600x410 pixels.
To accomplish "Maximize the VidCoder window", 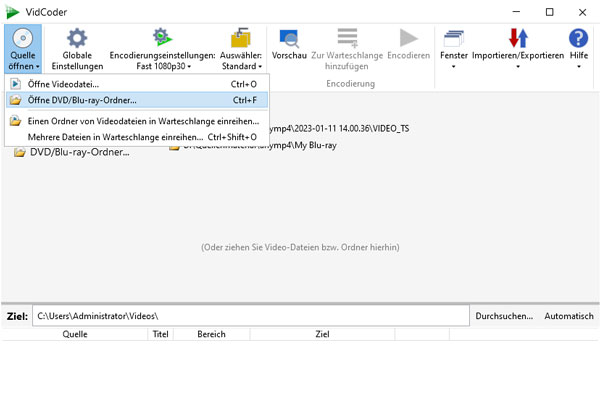I will [549, 12].
